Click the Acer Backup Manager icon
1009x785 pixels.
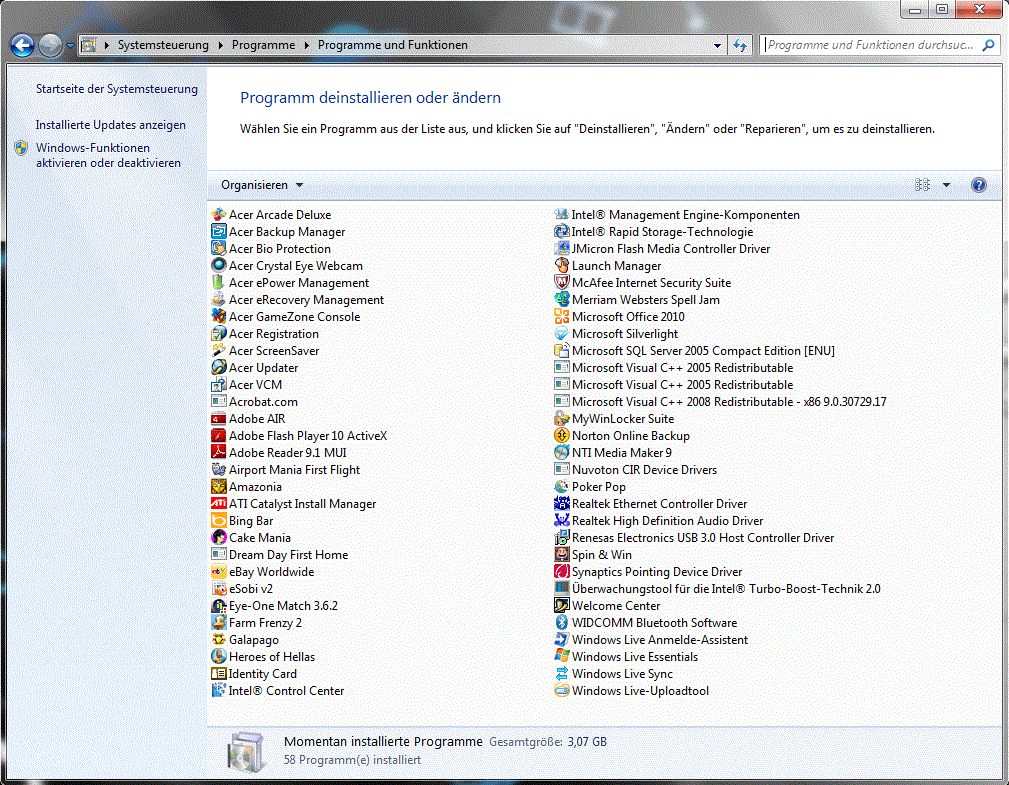coord(219,232)
